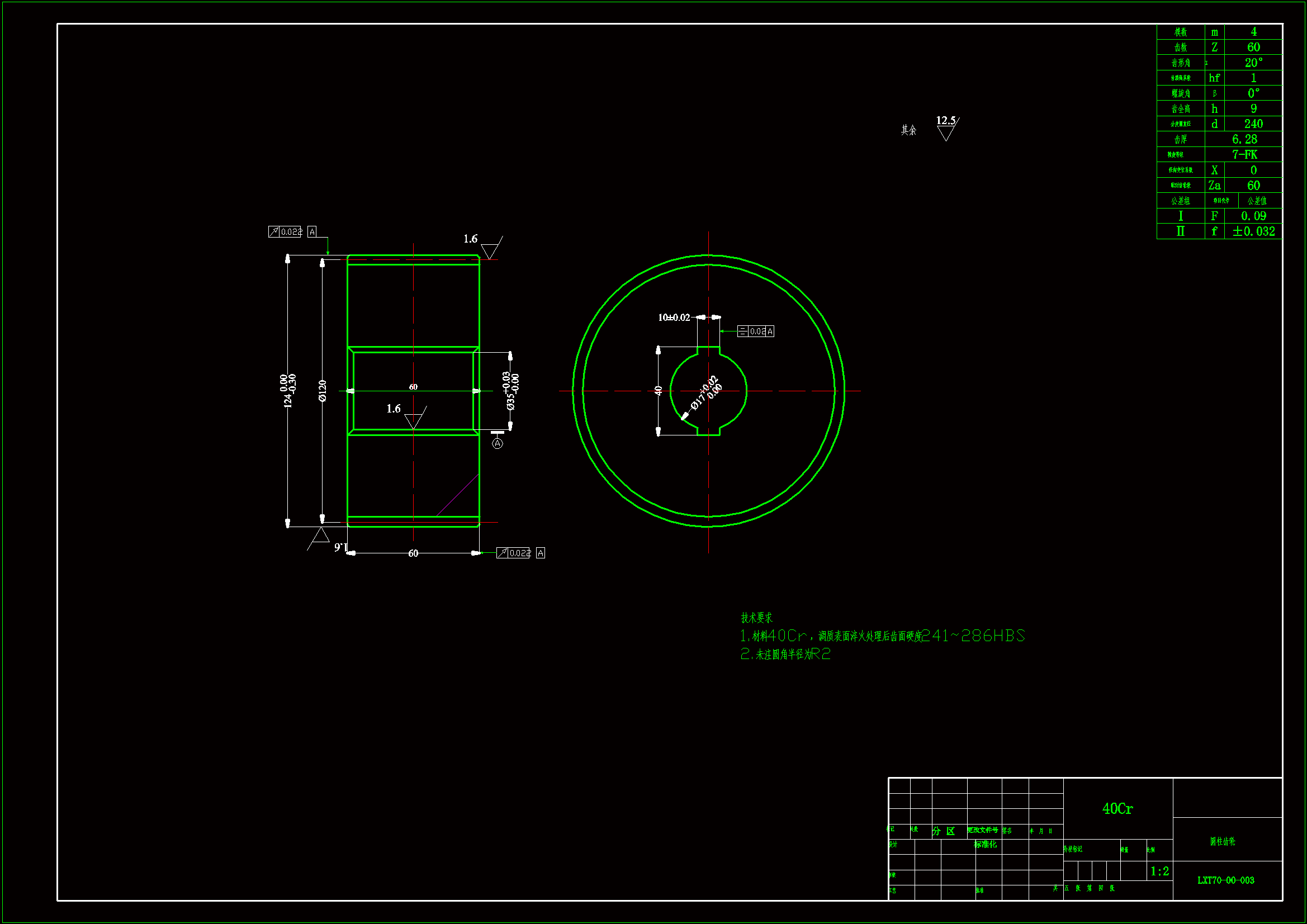Click the 241~286HBS technical requirement text
The image size is (1307, 924).
point(973,636)
